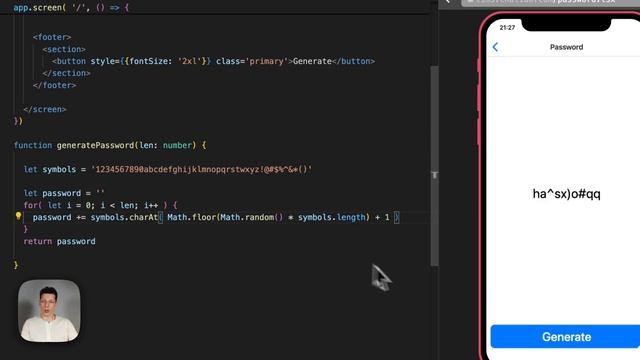Click the 'let password' declaration line
The height and width of the screenshot is (360, 640).
click(64, 193)
